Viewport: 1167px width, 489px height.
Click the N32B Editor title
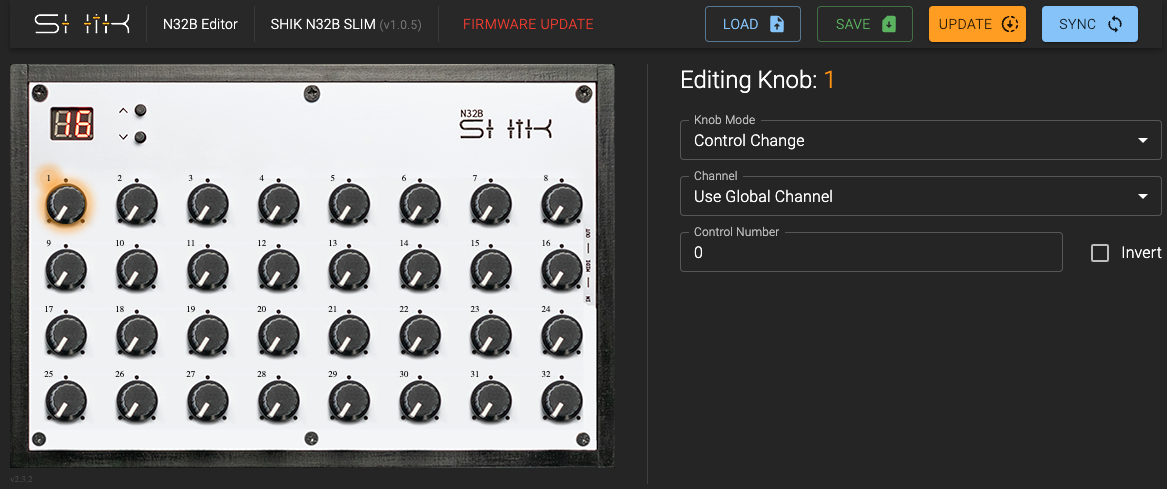coord(200,25)
